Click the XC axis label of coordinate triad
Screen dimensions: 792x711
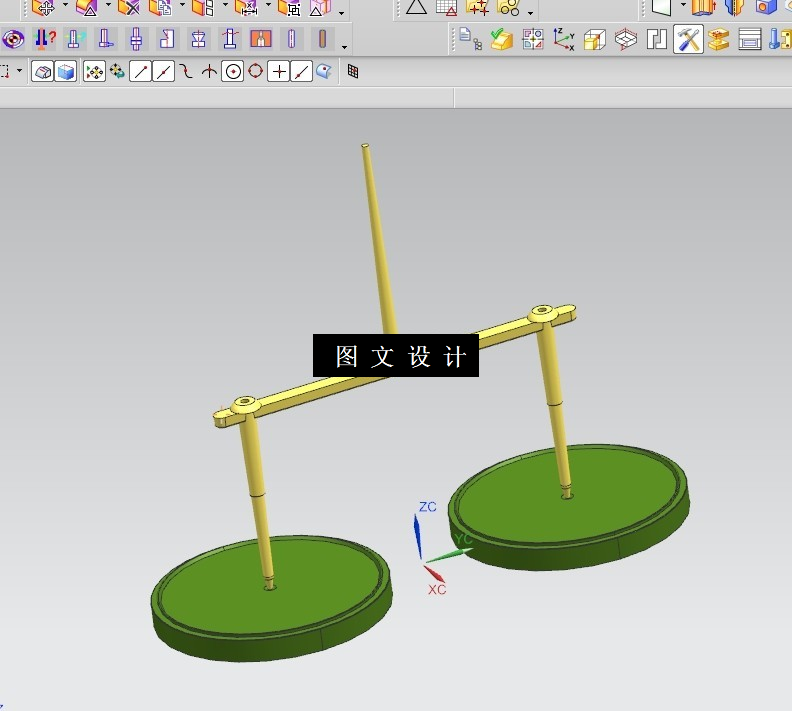click(x=437, y=590)
